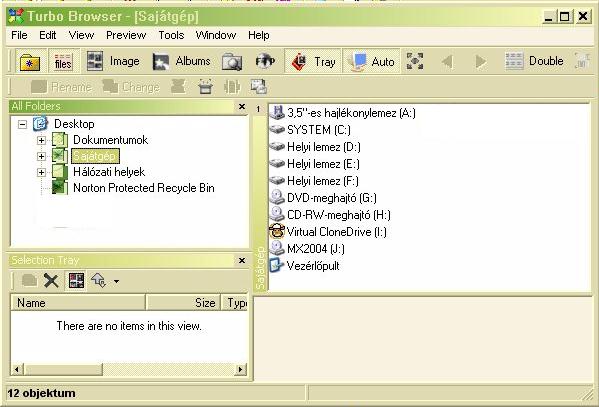Click the rotate/flip icon in second toolbar

coord(232,87)
